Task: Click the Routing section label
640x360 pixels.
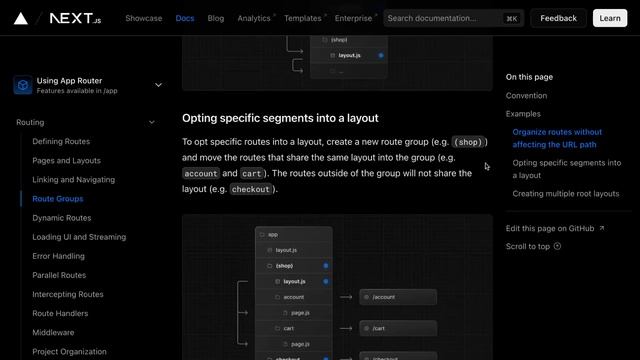Action: [x=30, y=122]
